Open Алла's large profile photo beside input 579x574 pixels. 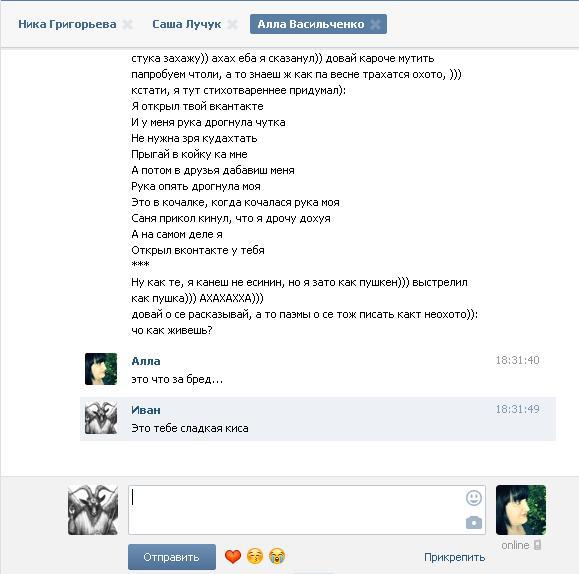[521, 510]
